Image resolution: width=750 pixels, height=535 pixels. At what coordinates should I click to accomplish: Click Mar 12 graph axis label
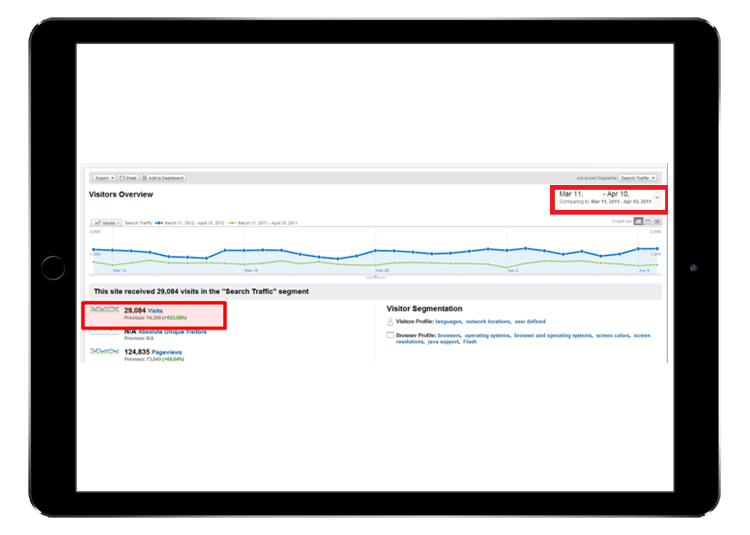point(120,271)
